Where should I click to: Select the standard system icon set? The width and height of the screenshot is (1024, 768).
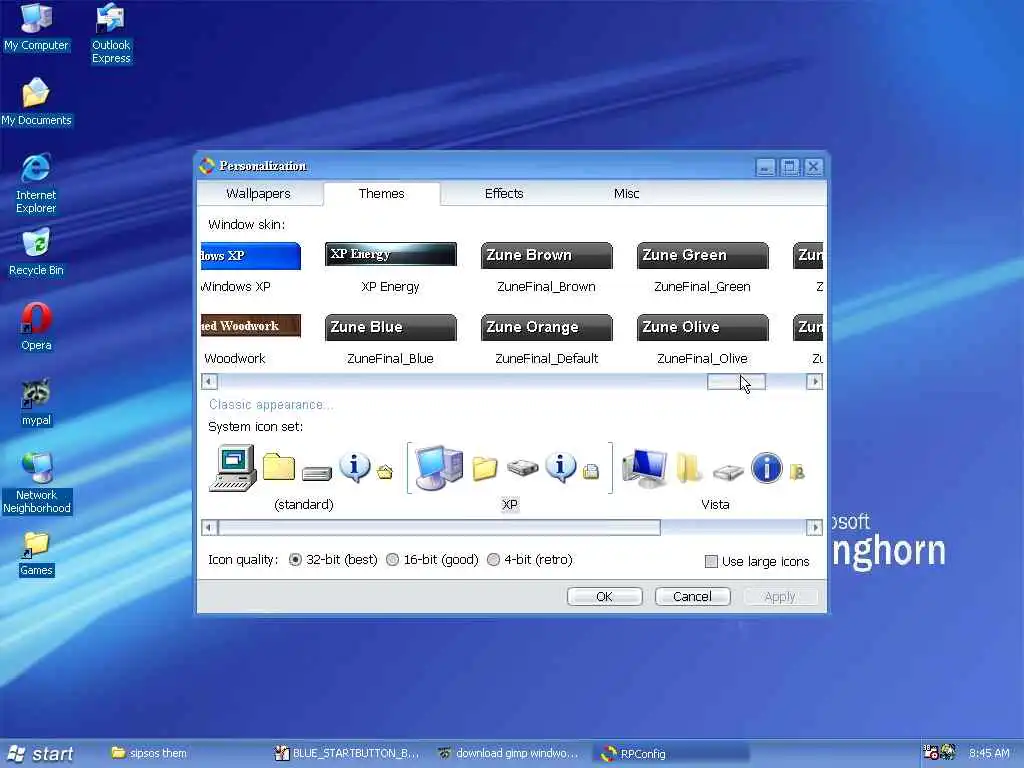point(303,477)
